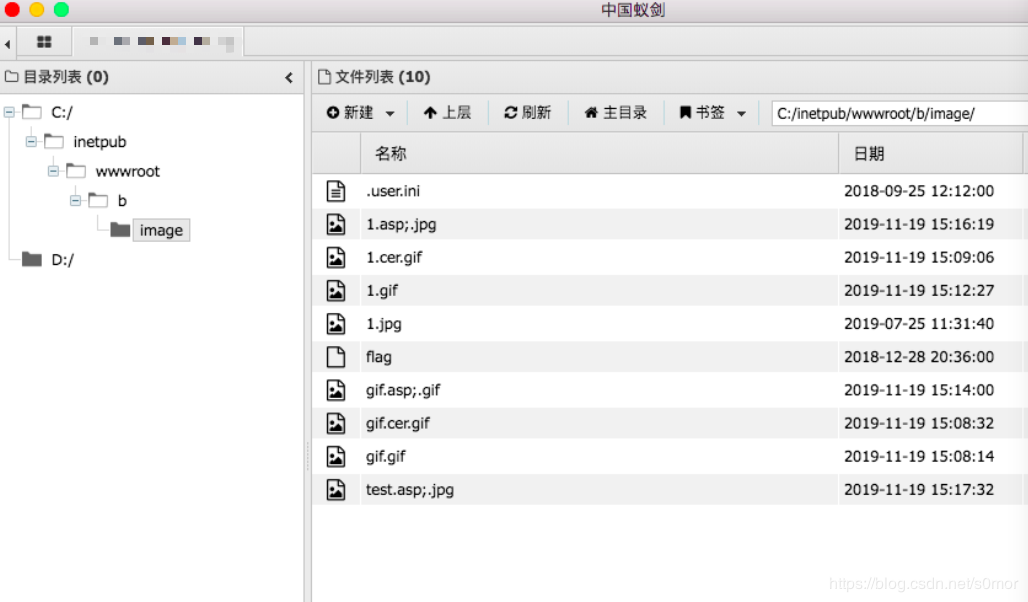Collapse the C:/ tree node

pyautogui.click(x=9, y=112)
